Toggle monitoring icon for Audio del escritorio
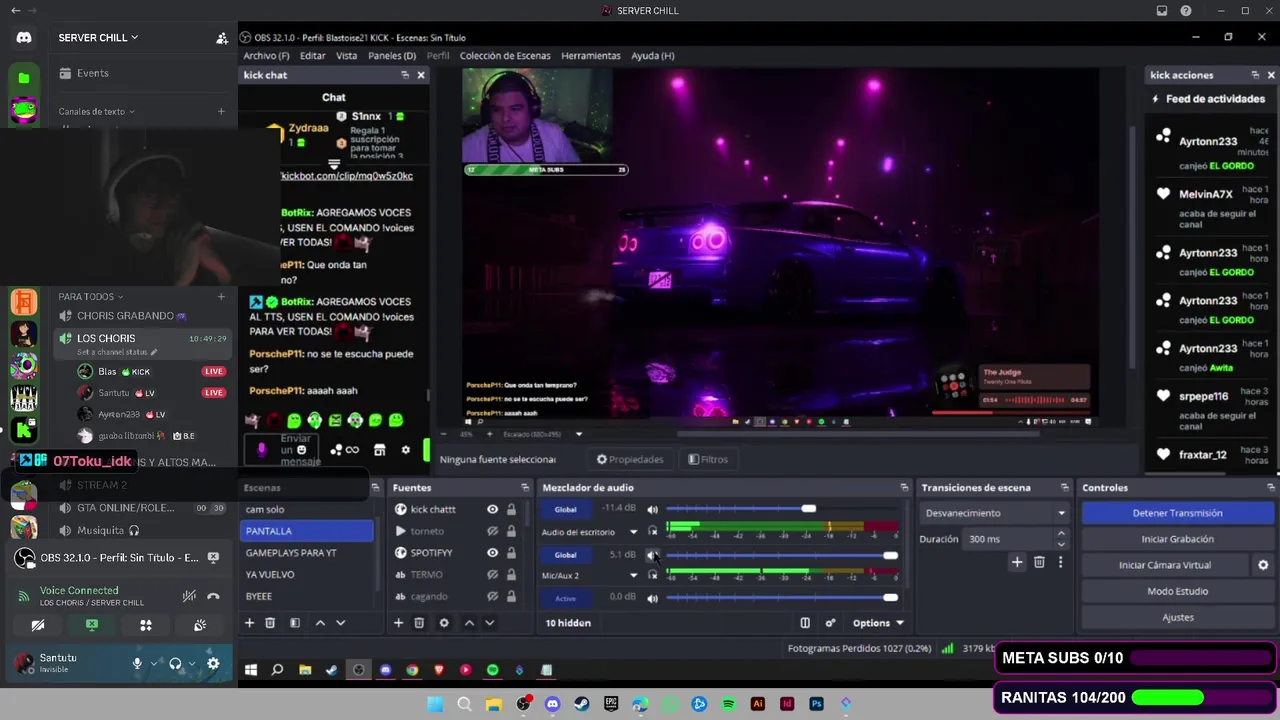Viewport: 1280px width, 720px height. [653, 532]
